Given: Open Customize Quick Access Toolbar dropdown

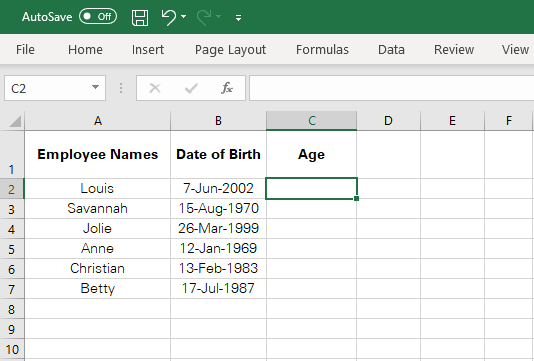Looking at the screenshot, I should [238, 17].
